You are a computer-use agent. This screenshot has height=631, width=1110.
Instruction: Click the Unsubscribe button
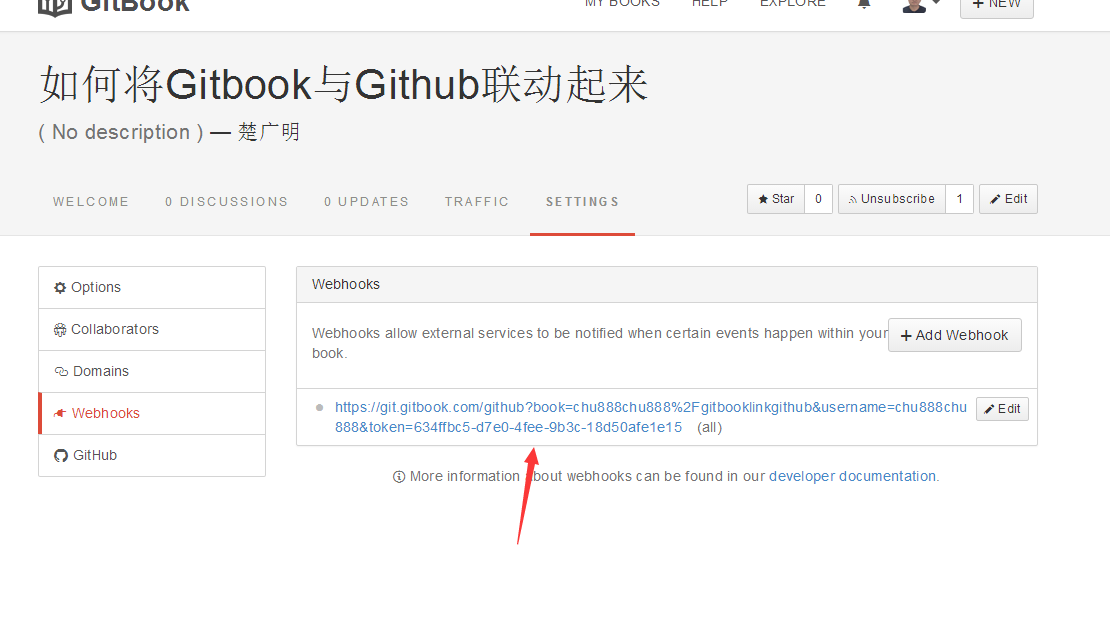[891, 199]
